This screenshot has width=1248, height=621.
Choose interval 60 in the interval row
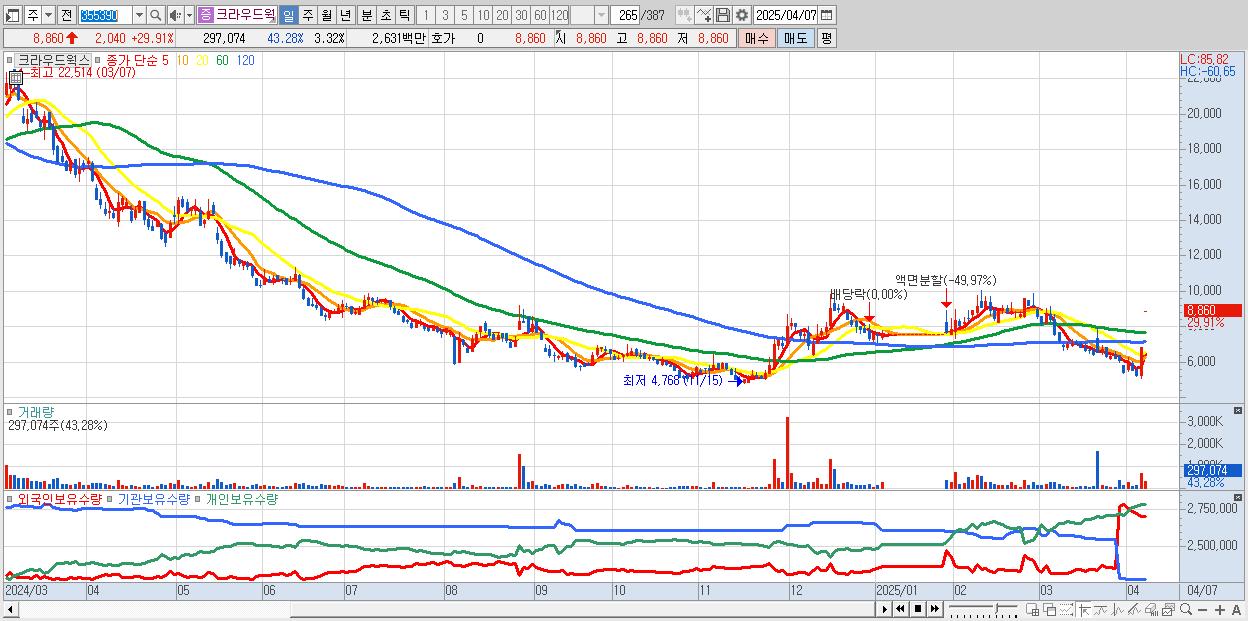(x=540, y=15)
